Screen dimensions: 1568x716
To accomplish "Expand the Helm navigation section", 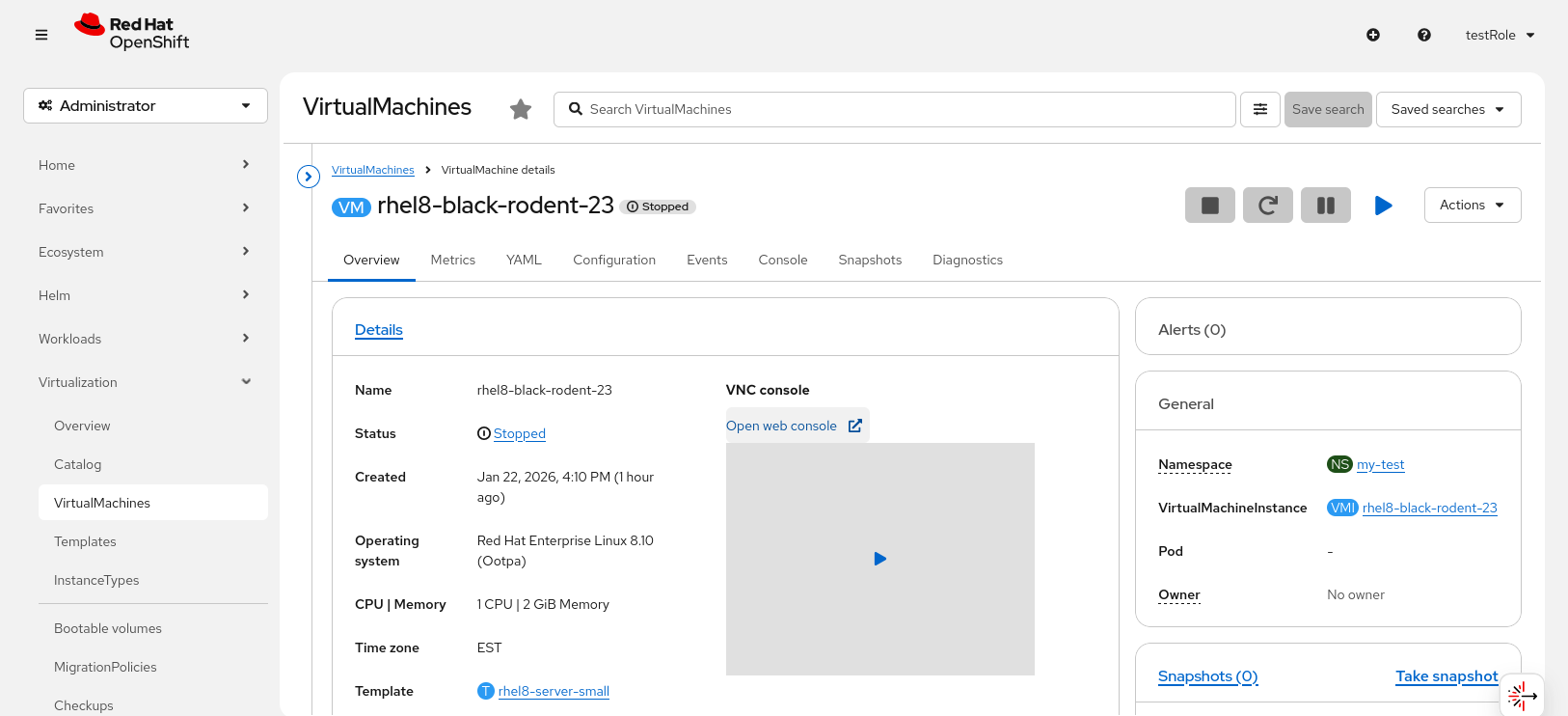I will coord(146,295).
